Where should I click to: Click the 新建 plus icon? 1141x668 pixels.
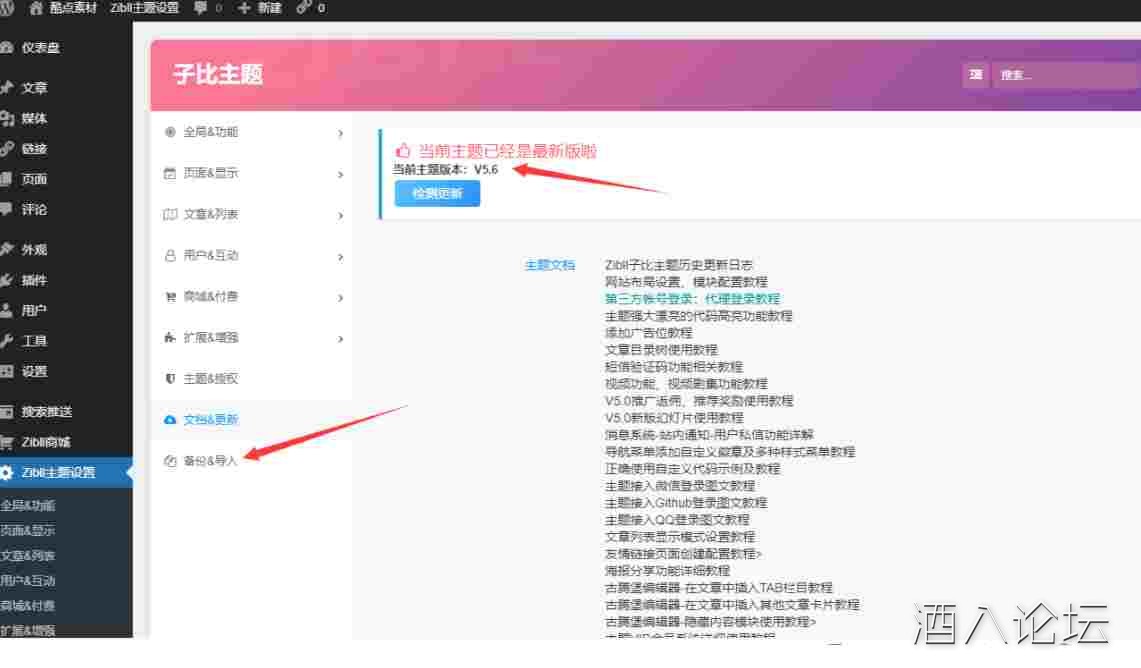point(244,8)
